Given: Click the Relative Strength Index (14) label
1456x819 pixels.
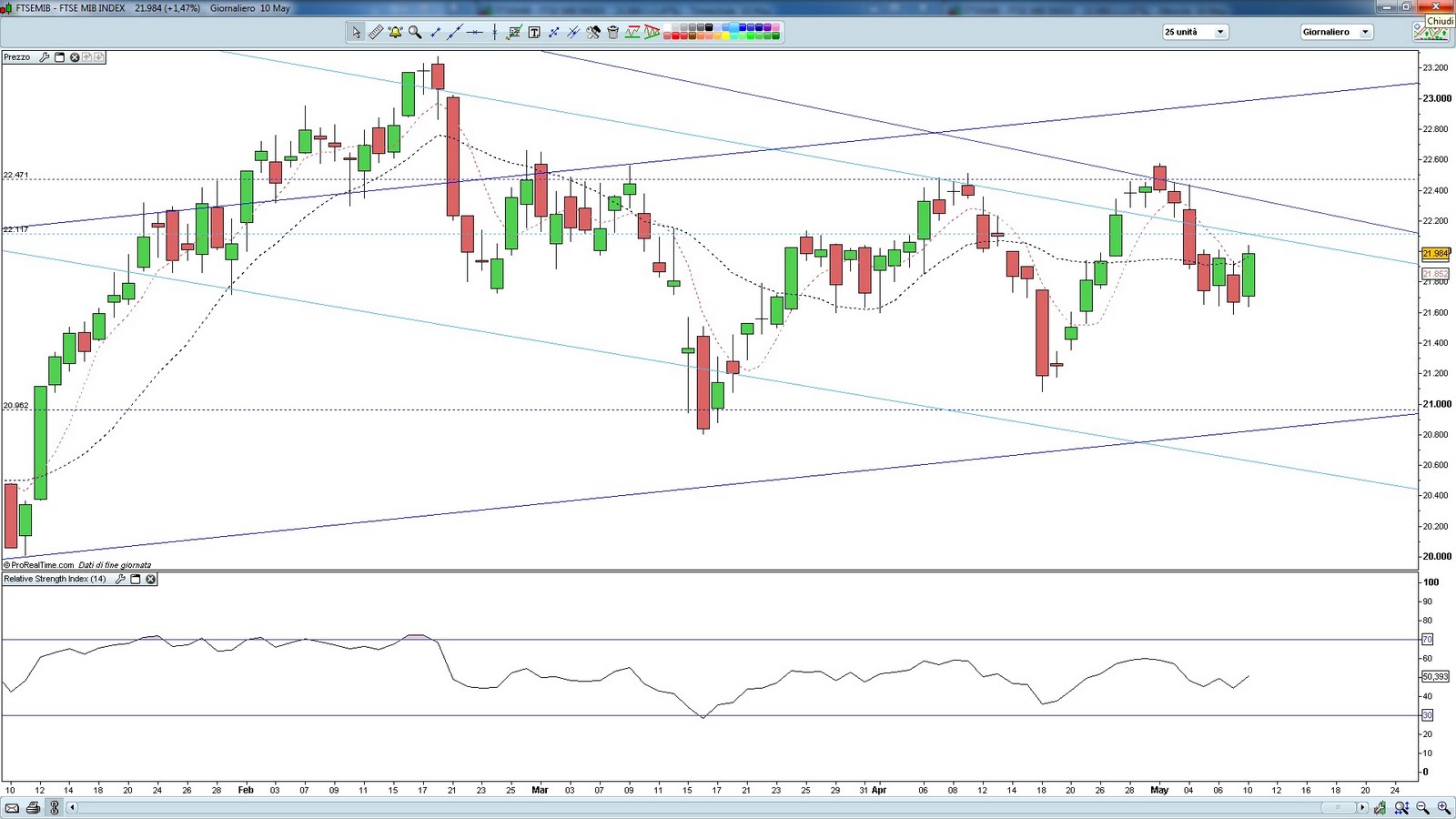Looking at the screenshot, I should 55,579.
